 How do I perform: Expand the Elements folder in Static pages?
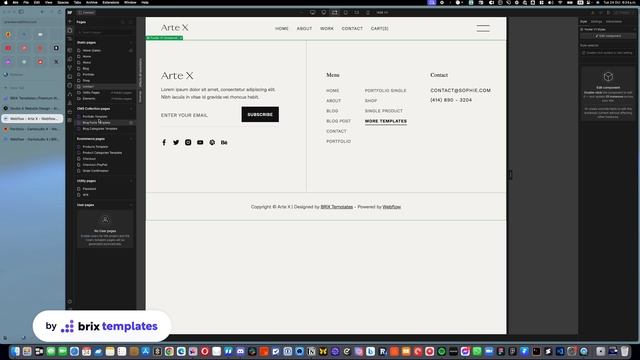105,98
